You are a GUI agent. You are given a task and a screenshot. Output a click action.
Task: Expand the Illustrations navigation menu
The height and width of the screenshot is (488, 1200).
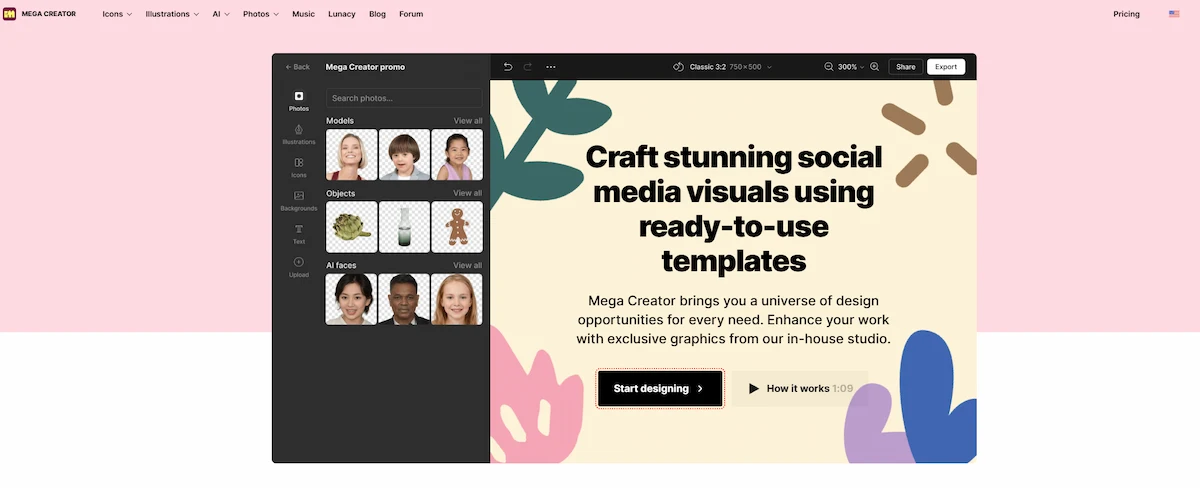(x=172, y=14)
